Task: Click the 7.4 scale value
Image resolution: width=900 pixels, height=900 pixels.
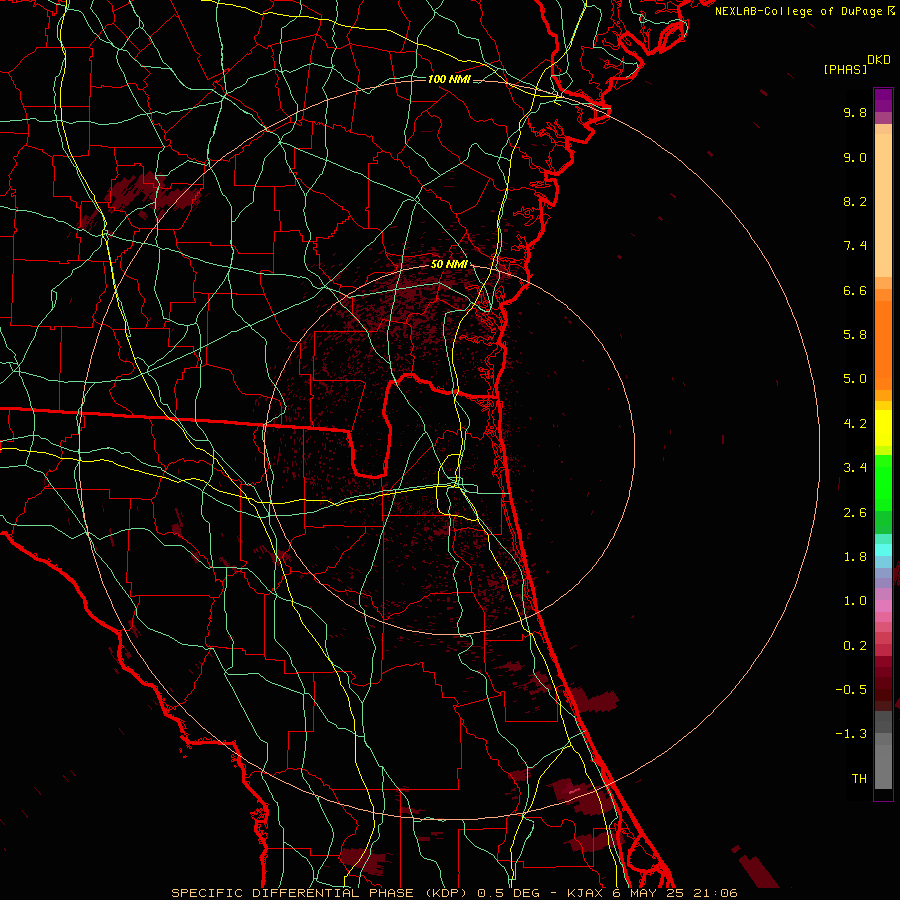Action: (855, 246)
